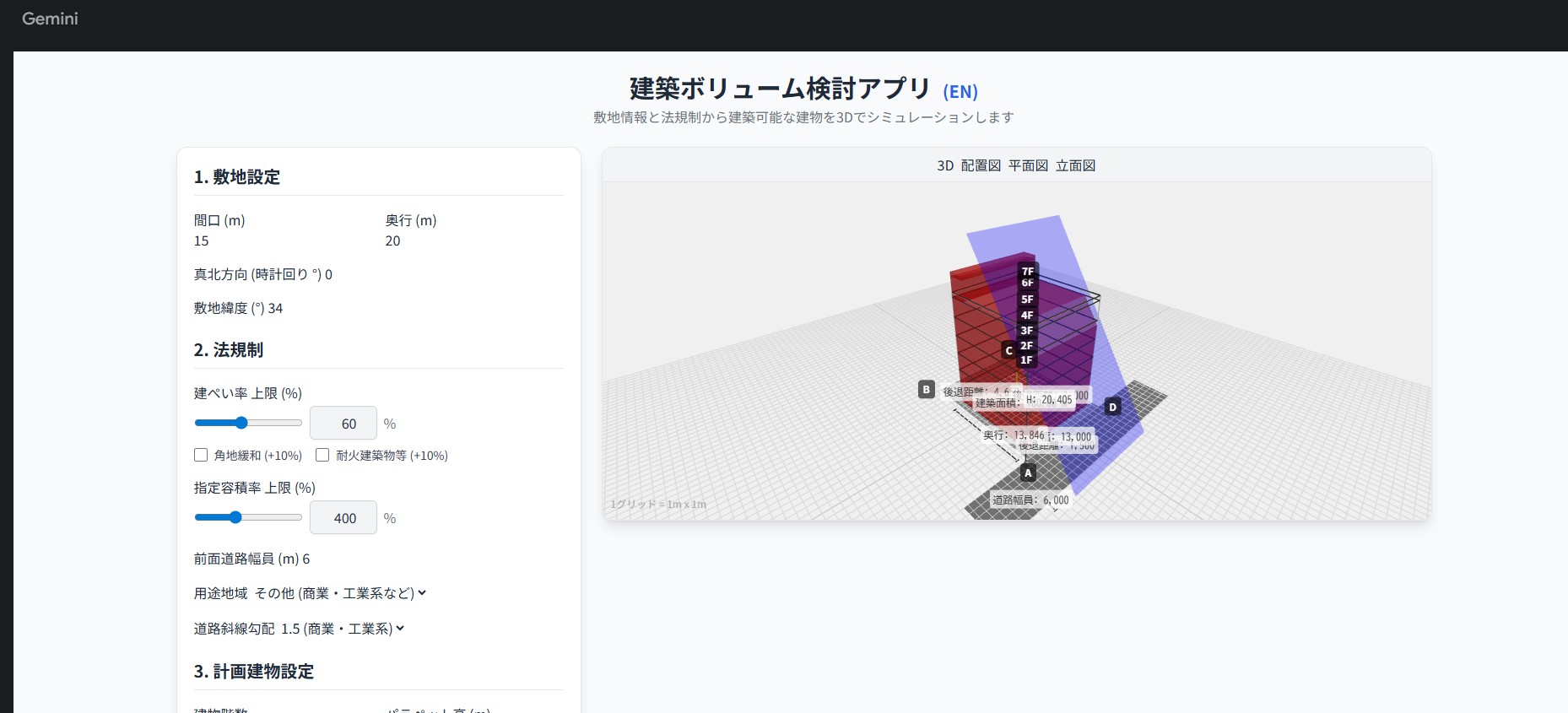Click the corner marker A in 3D view
This screenshot has height=713, width=1568.
coord(1027,473)
